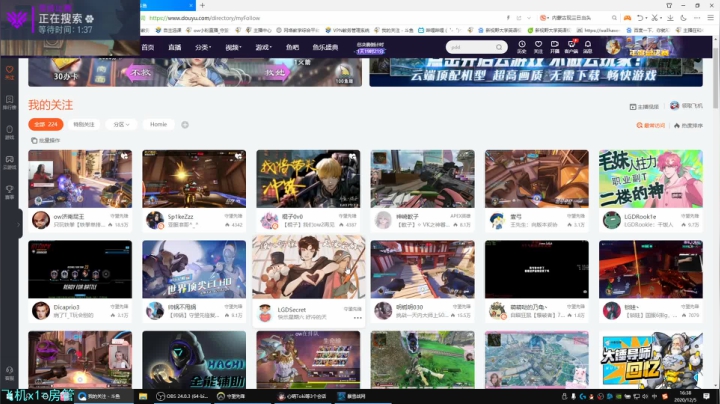
Task: Expand the 游戏 navigation dropdown
Action: [263, 47]
